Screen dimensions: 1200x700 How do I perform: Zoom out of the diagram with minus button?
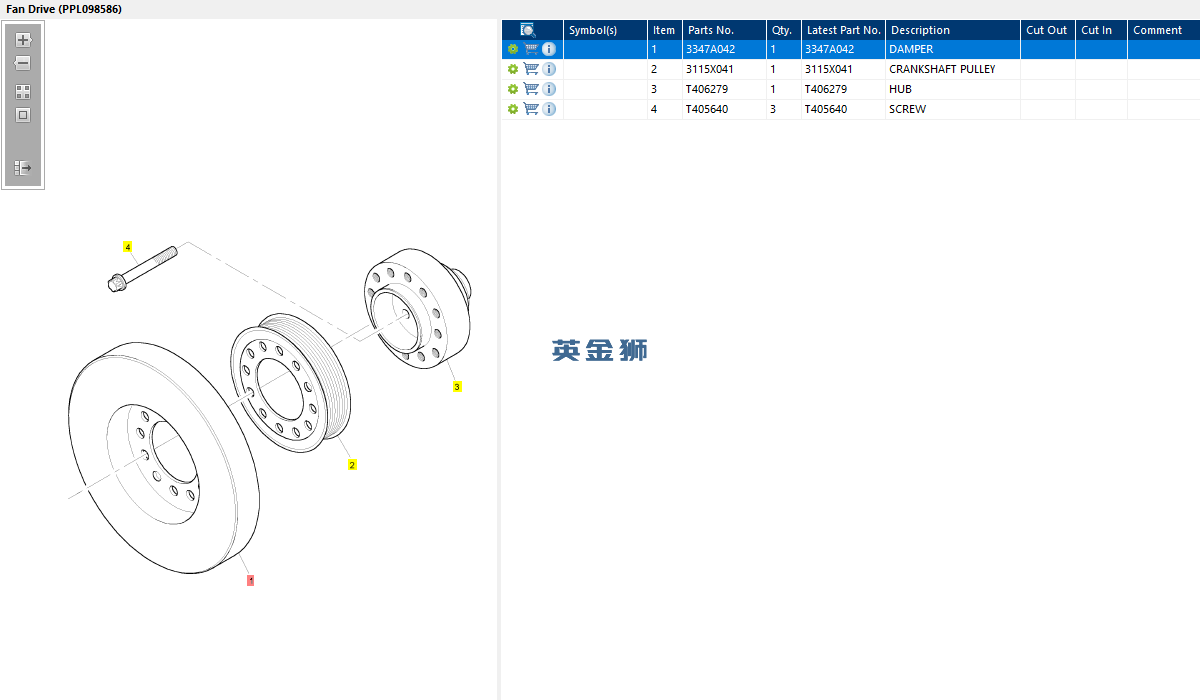[23, 63]
